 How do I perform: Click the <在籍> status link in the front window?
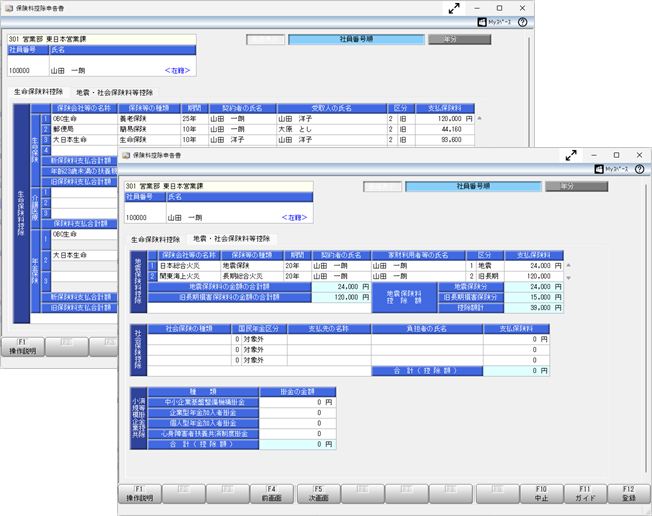(x=294, y=217)
